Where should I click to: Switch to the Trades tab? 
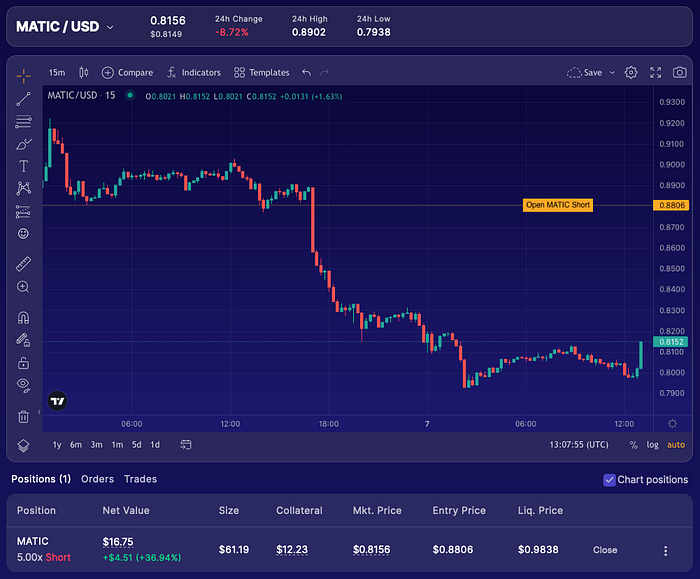[x=141, y=479]
